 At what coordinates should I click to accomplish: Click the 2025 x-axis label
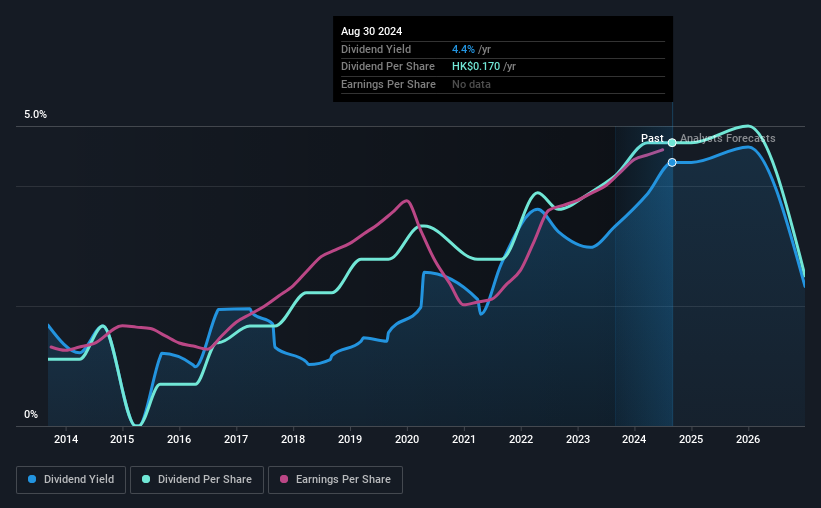pos(691,439)
